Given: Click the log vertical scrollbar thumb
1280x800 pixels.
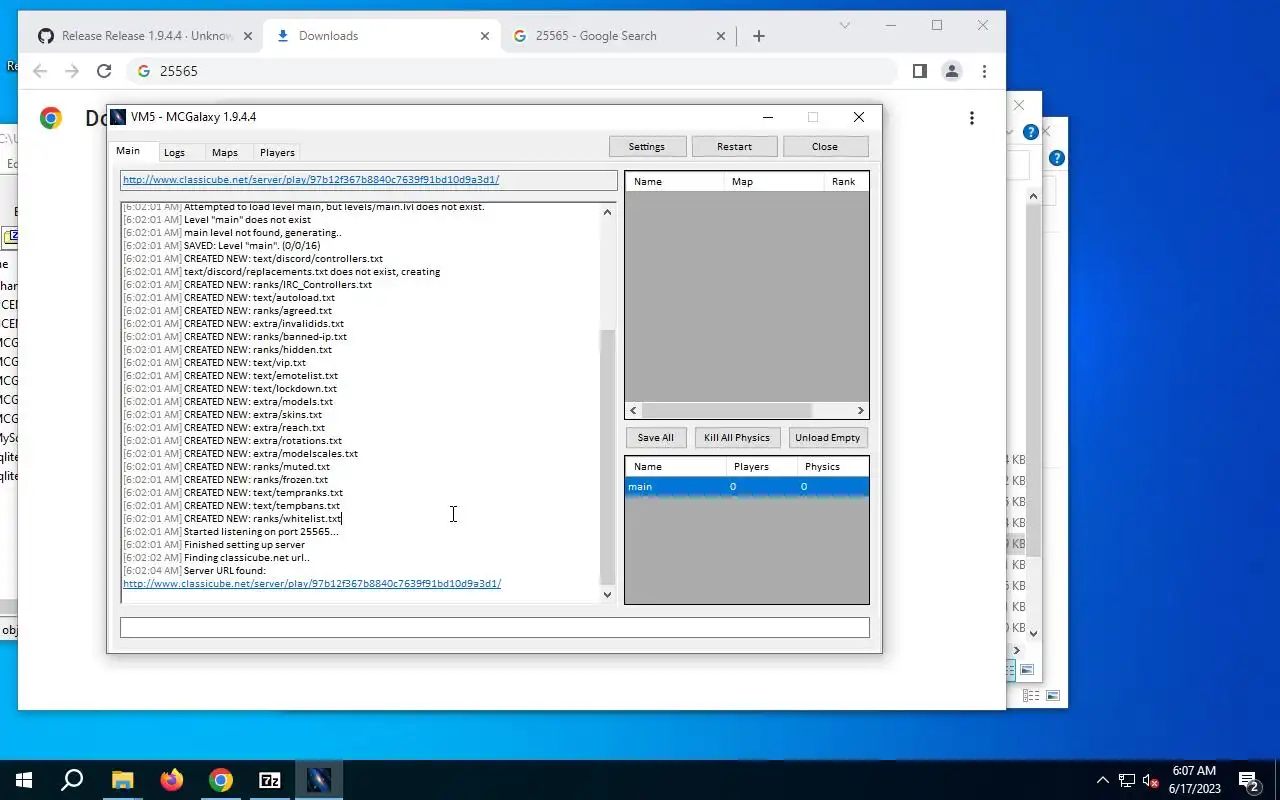Looking at the screenshot, I should click(607, 456).
